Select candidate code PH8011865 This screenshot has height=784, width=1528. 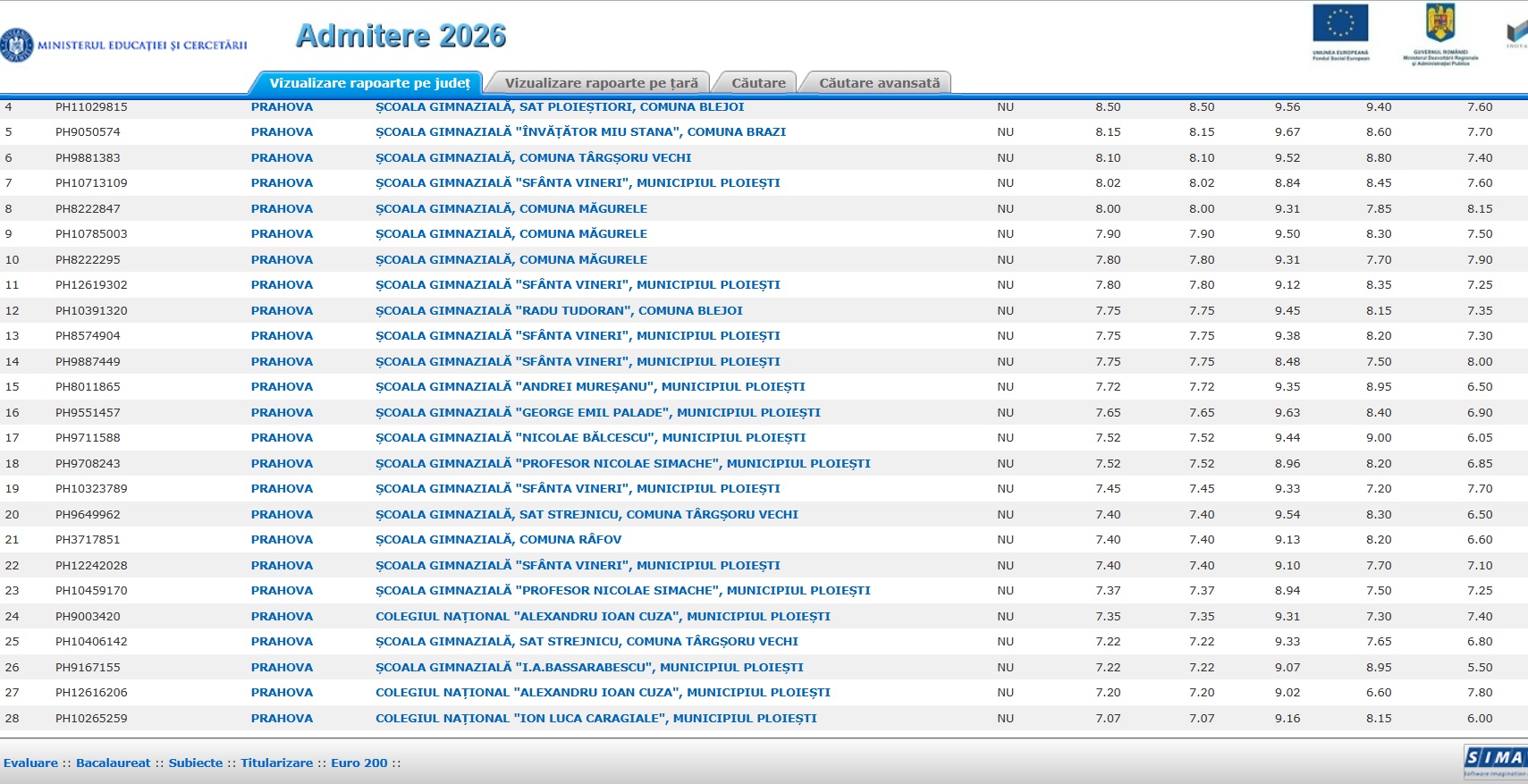88,386
